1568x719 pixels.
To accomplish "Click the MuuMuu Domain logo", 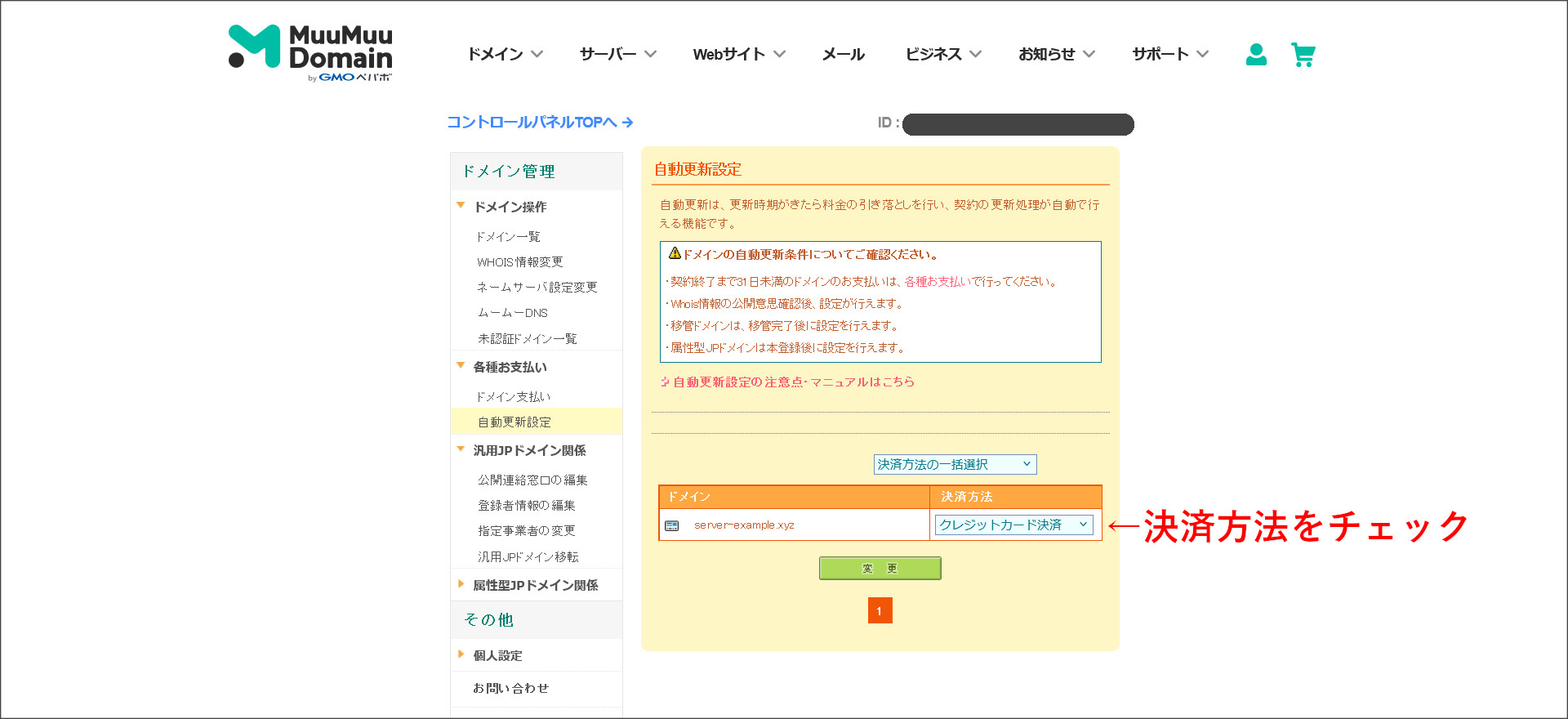I will point(310,52).
